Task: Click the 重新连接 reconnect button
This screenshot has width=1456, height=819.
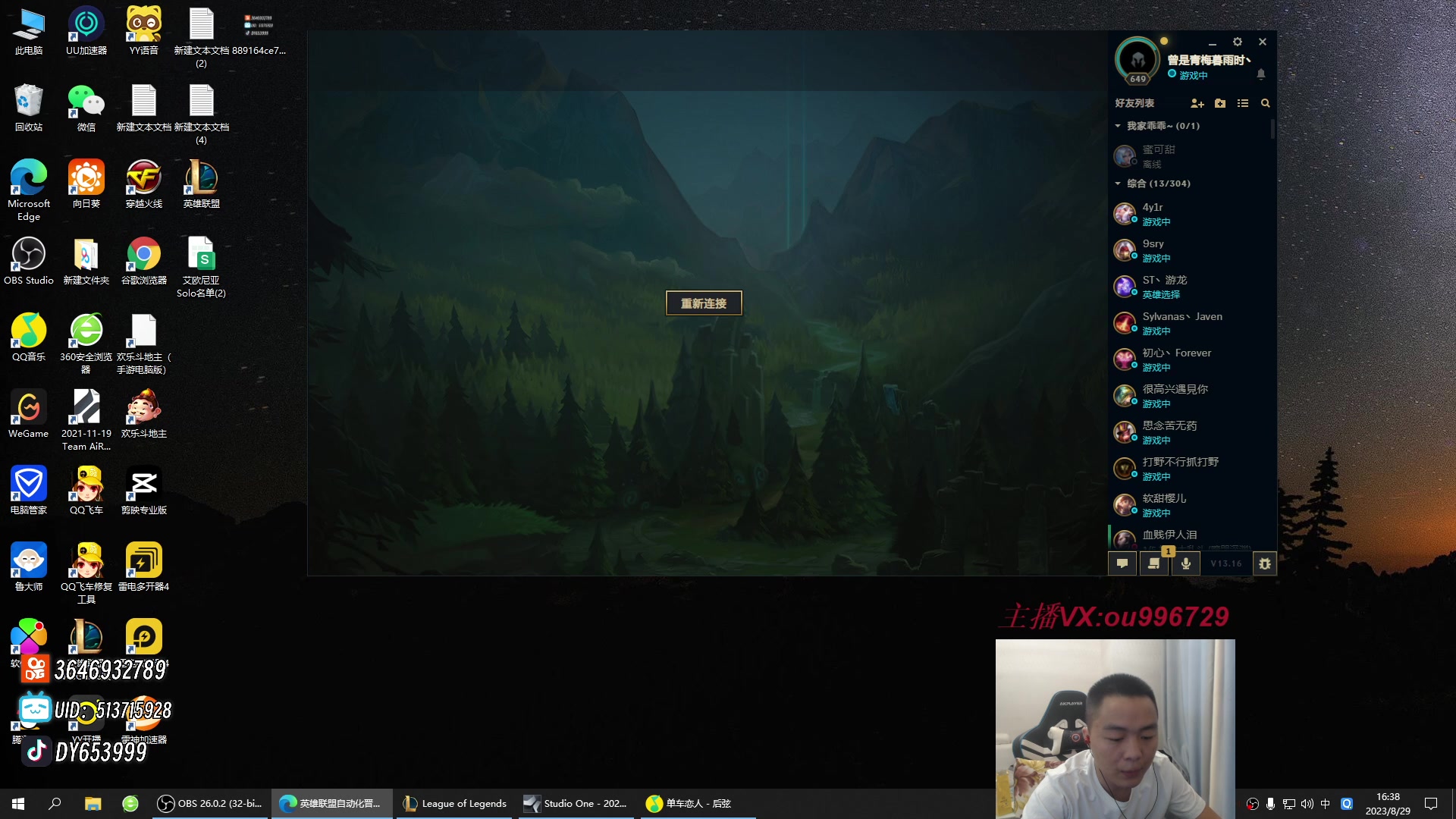Action: point(703,303)
